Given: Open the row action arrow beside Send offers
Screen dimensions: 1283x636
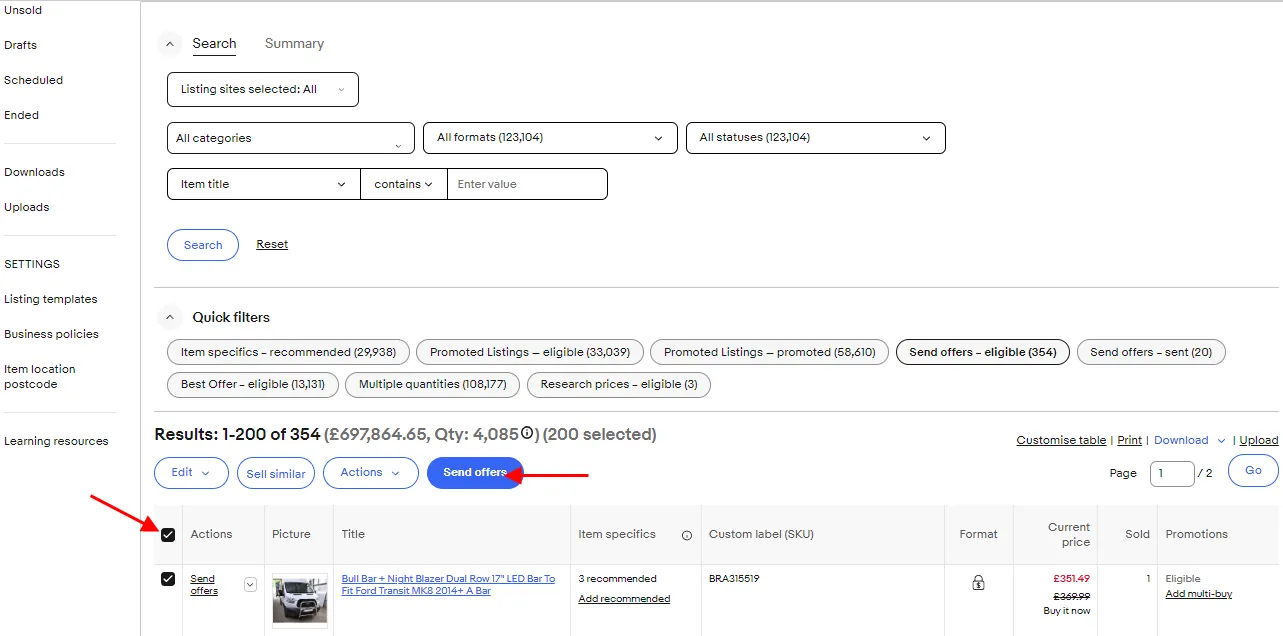Looking at the screenshot, I should 251,584.
